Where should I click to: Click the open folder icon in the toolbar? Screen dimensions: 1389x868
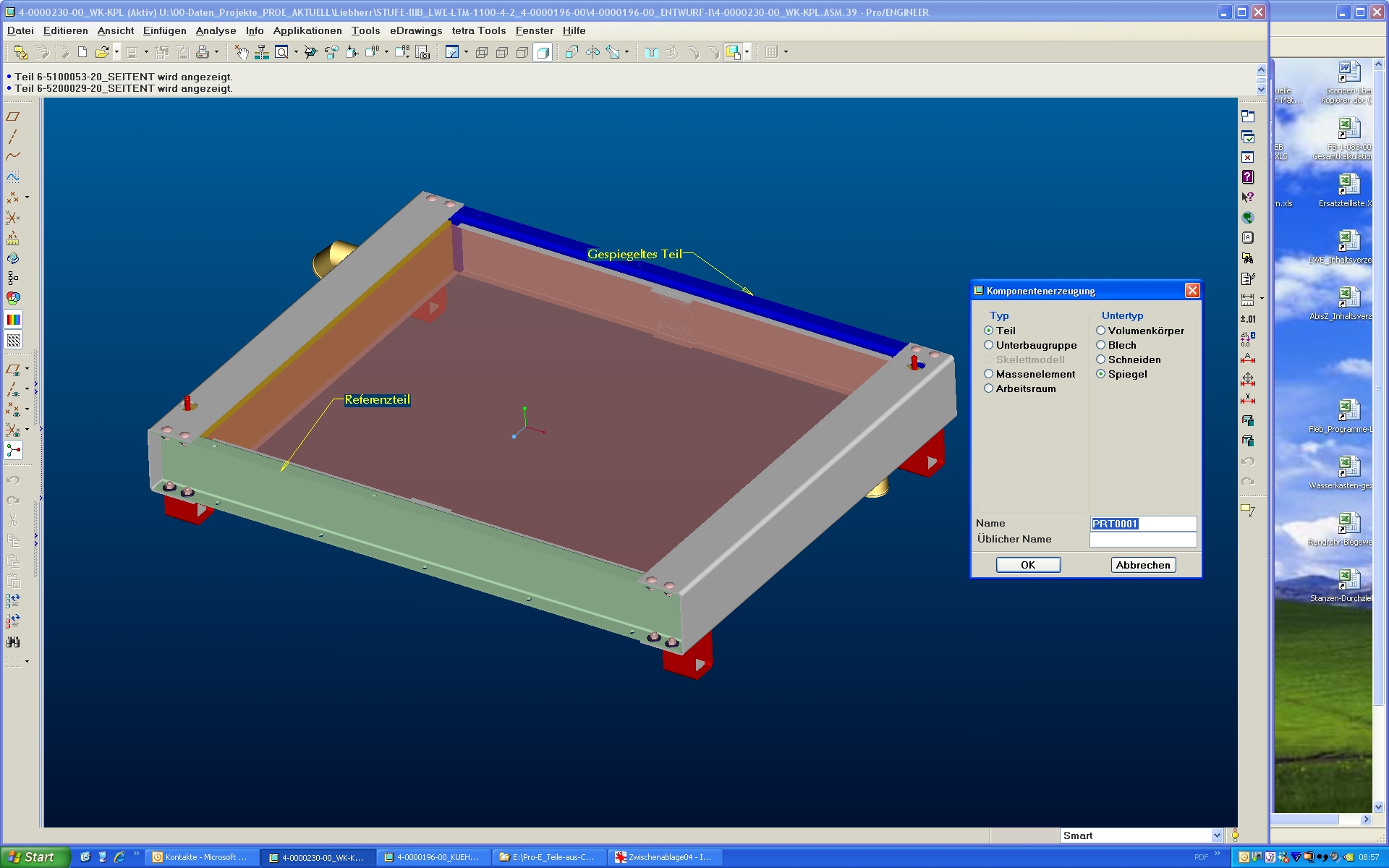click(101, 52)
